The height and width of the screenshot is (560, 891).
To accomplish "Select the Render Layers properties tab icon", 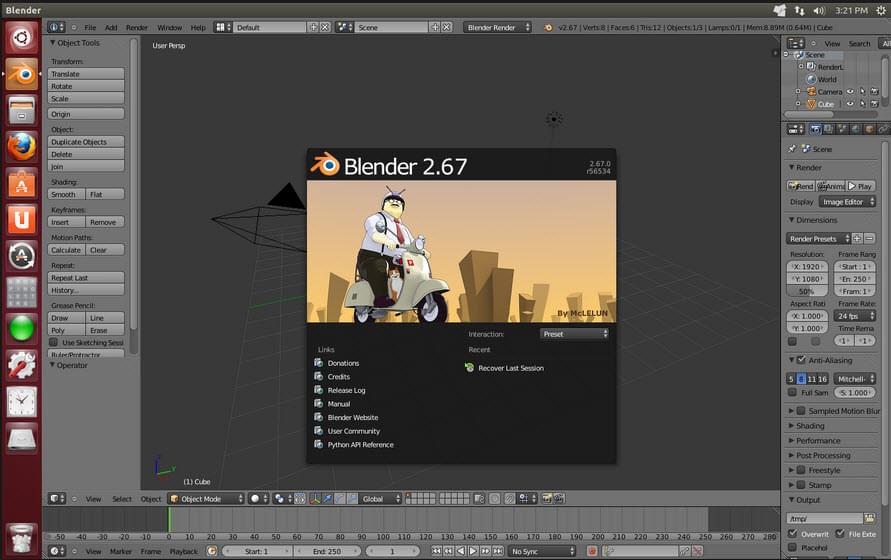I will (828, 129).
